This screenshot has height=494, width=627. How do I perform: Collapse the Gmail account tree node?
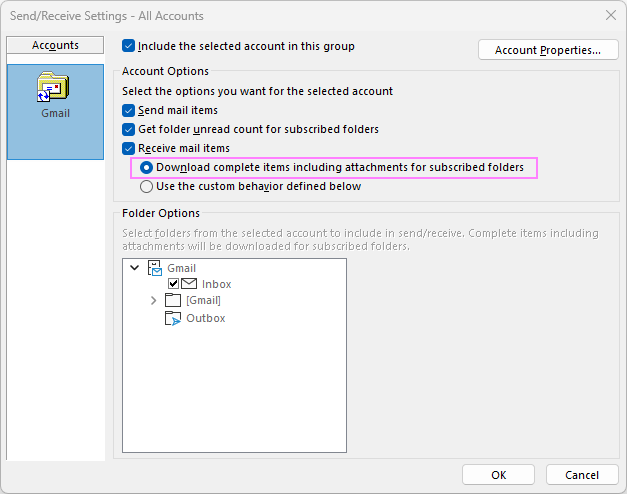tap(135, 268)
